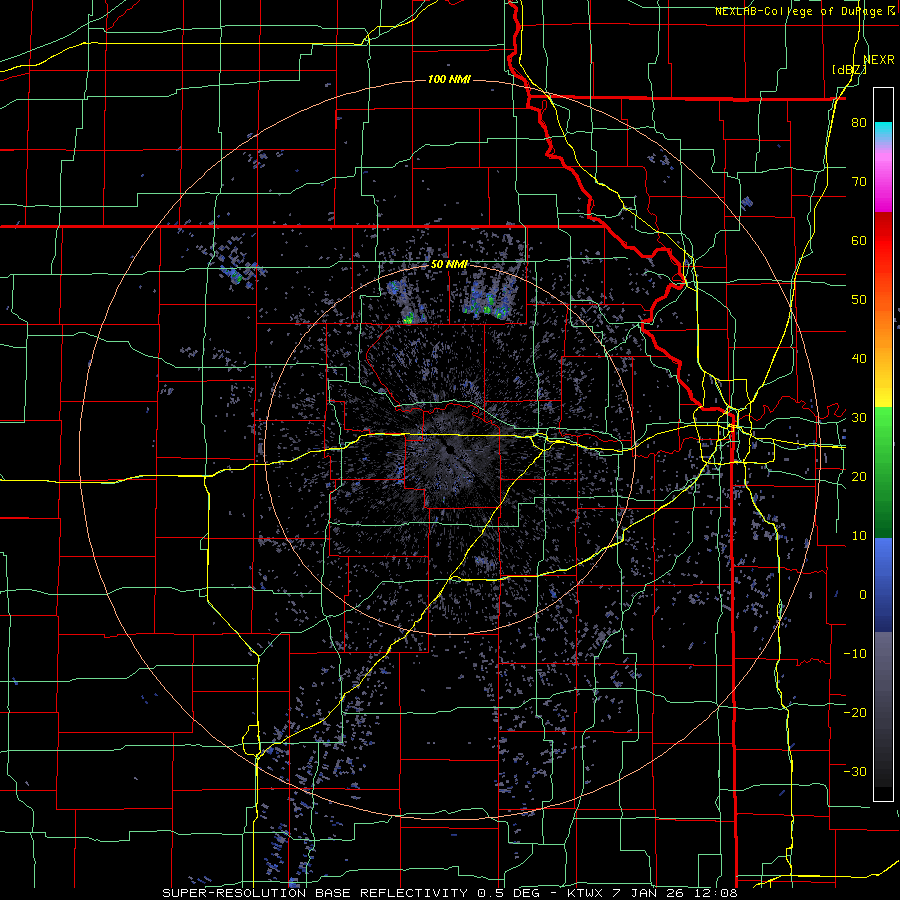Click the 30 value on the dBZ scale
This screenshot has width=900, height=900.
859,418
